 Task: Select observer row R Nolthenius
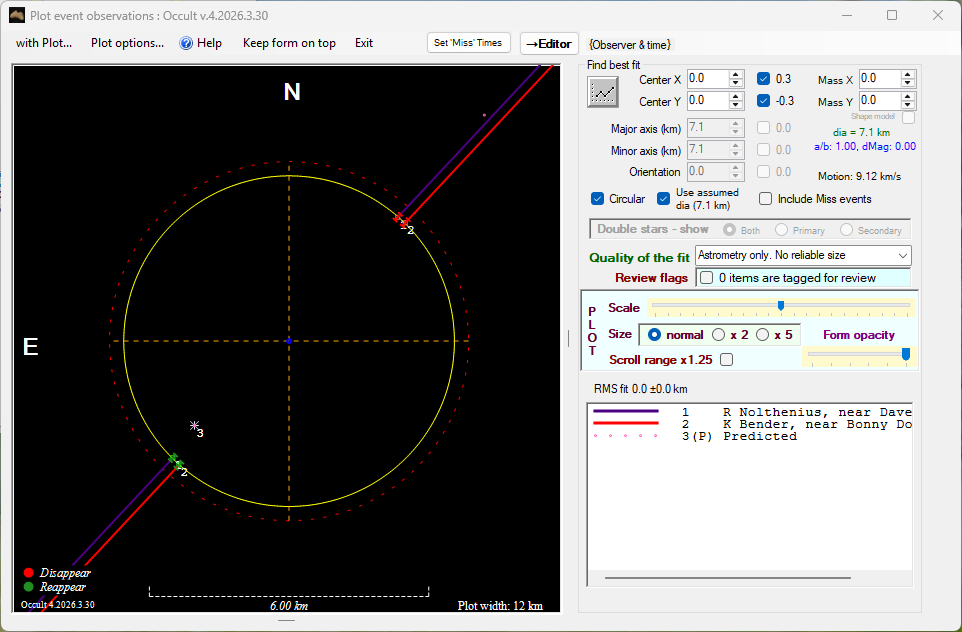(x=752, y=412)
